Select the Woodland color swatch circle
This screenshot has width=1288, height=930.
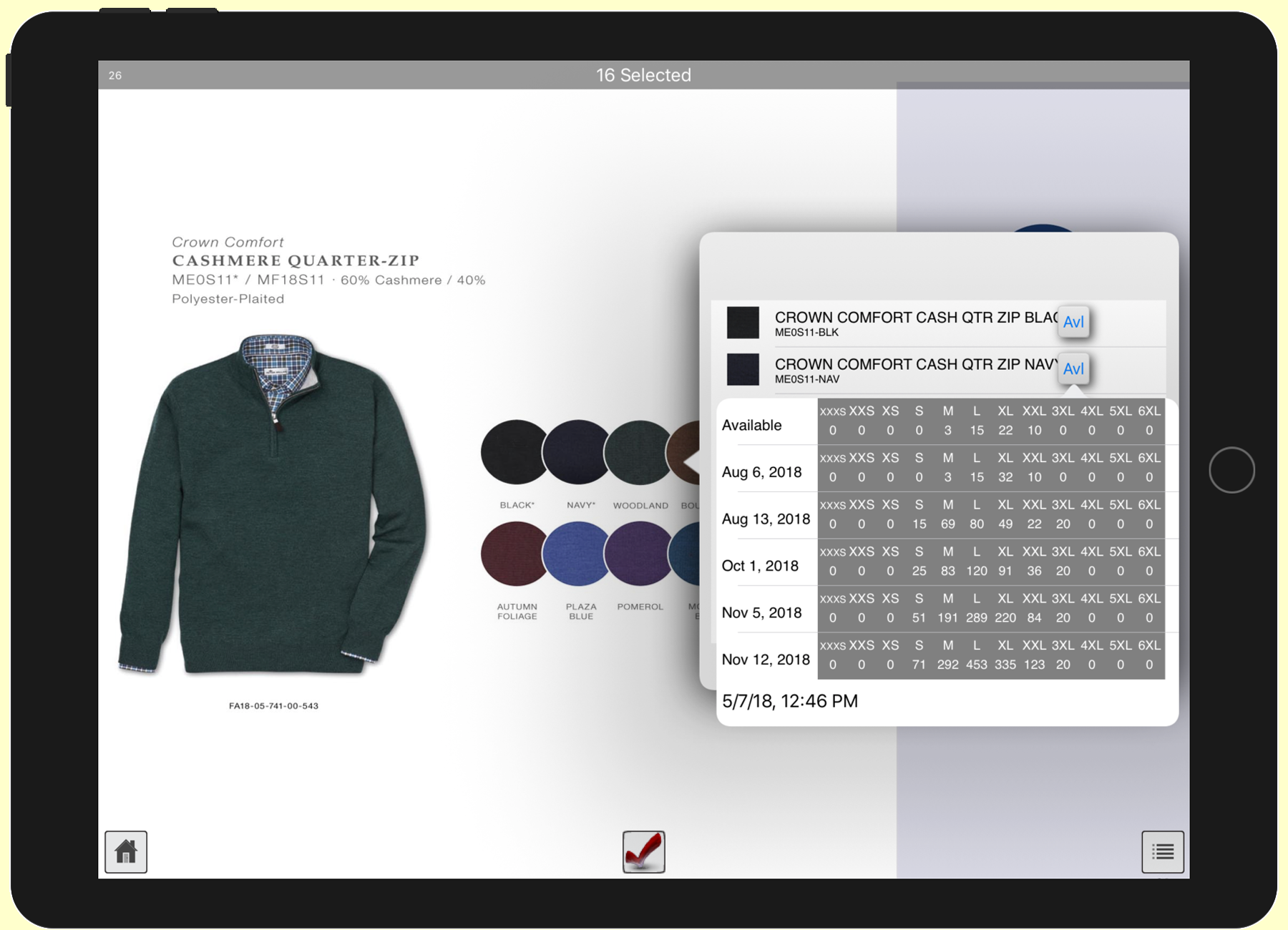(x=637, y=452)
